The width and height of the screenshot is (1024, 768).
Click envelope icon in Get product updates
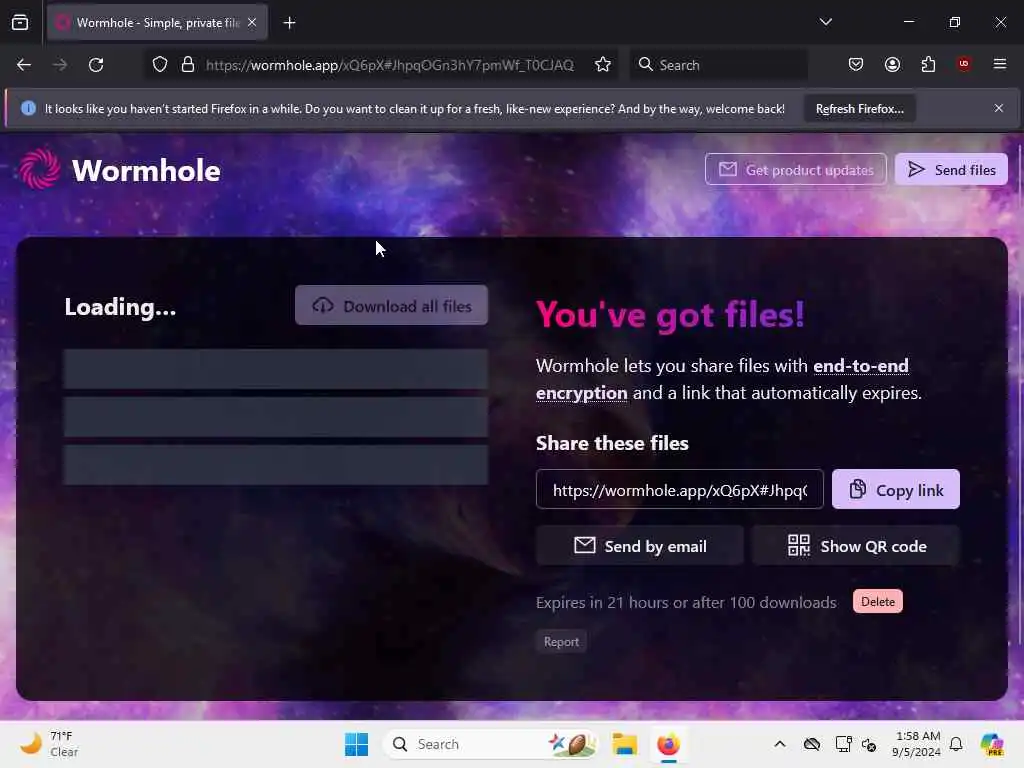coord(728,170)
